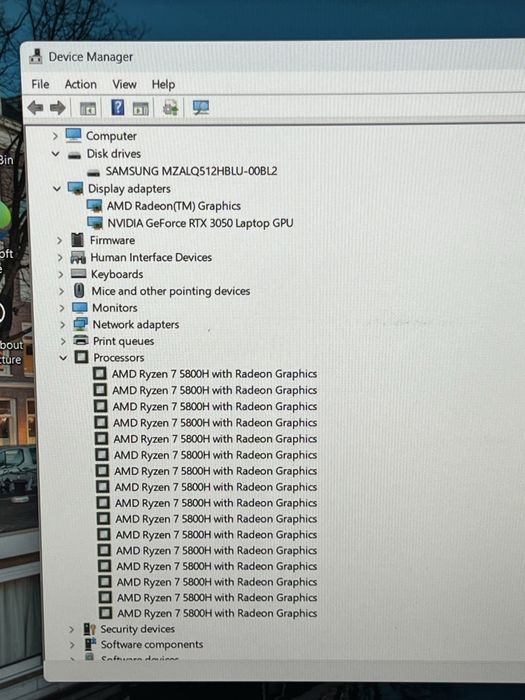Expand the Print queues node

[63, 341]
